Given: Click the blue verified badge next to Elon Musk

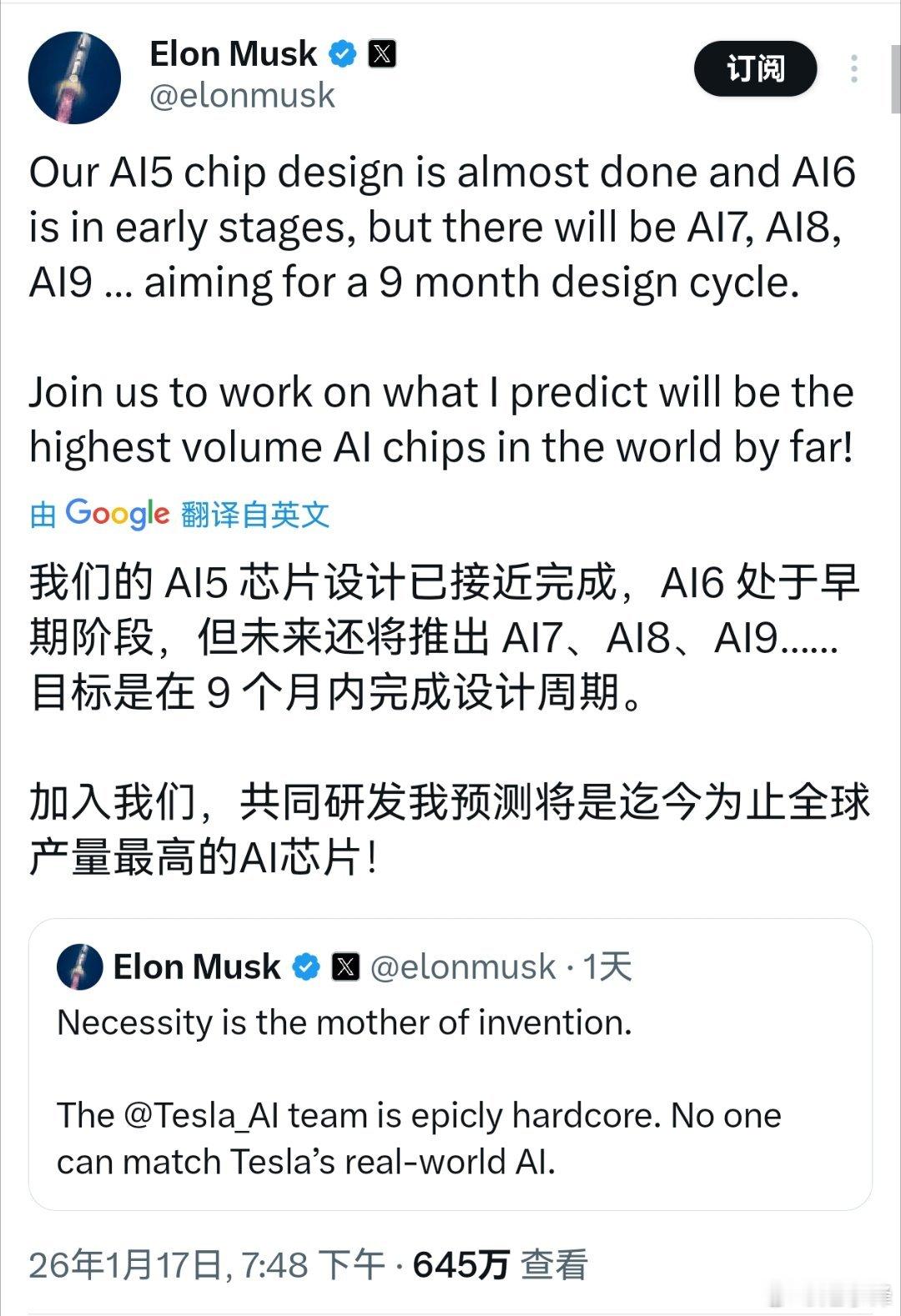Looking at the screenshot, I should click(x=341, y=53).
